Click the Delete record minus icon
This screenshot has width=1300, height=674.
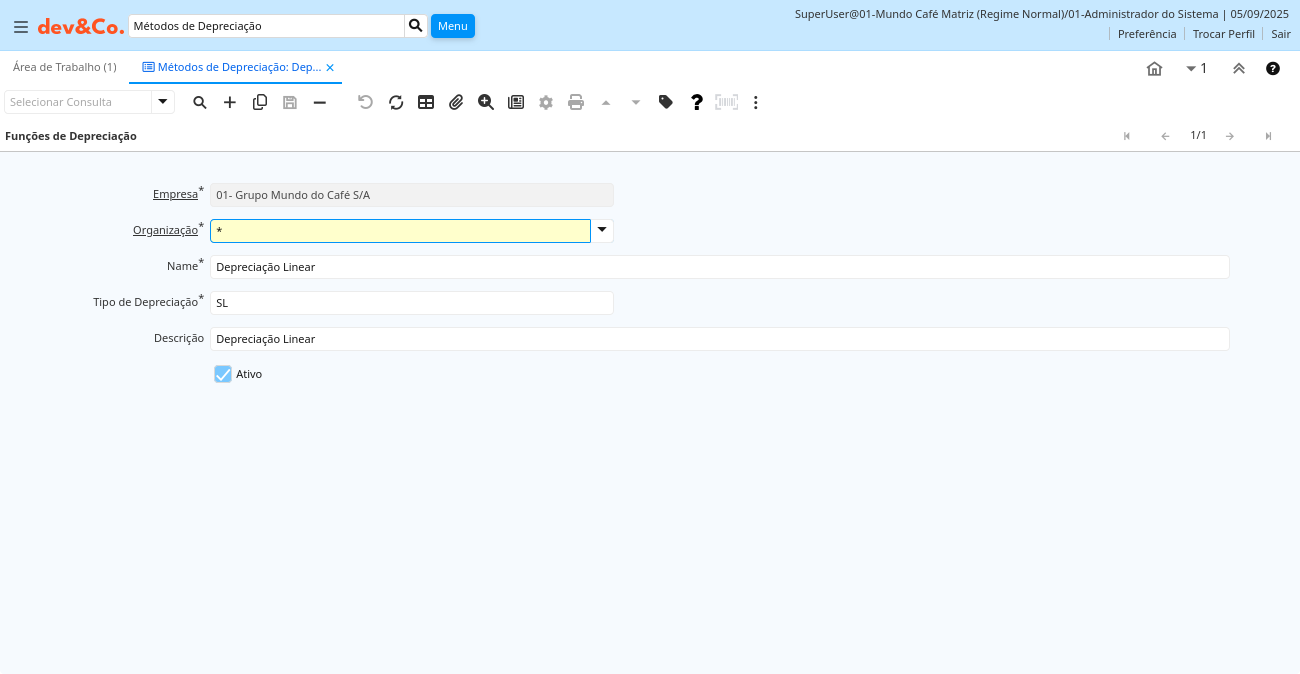click(320, 102)
